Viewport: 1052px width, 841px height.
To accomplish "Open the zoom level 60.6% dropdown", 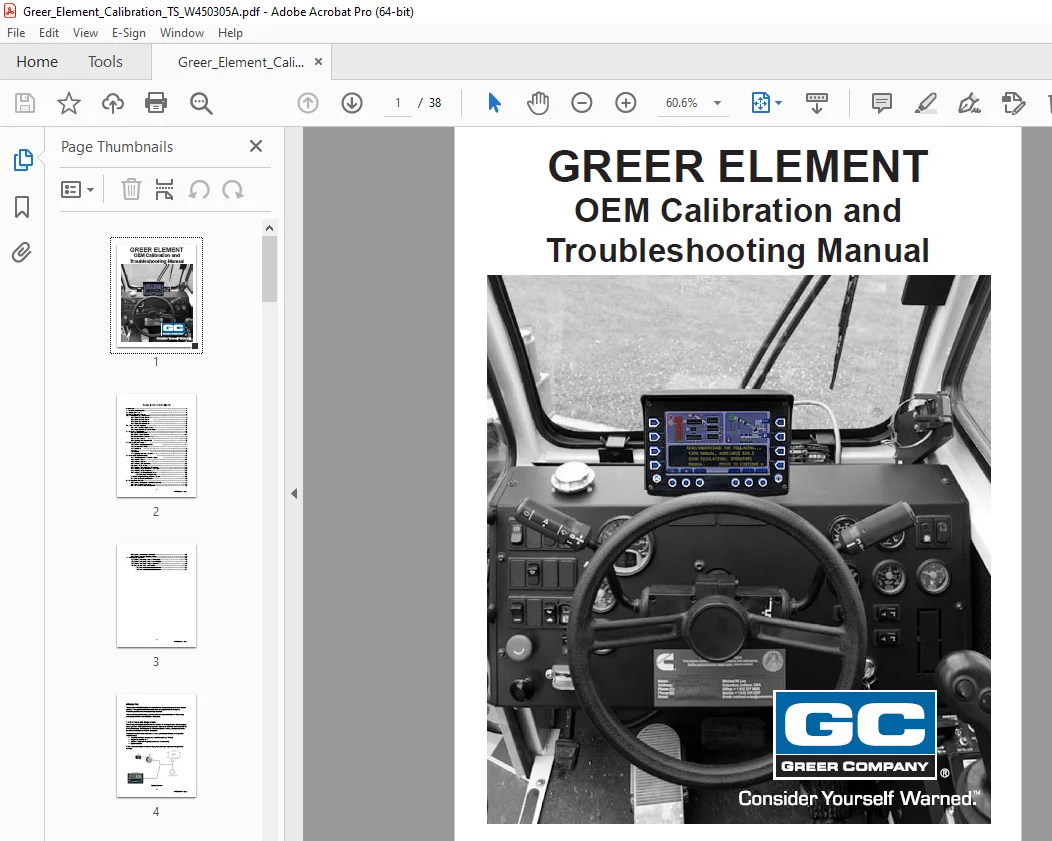I will tap(717, 103).
